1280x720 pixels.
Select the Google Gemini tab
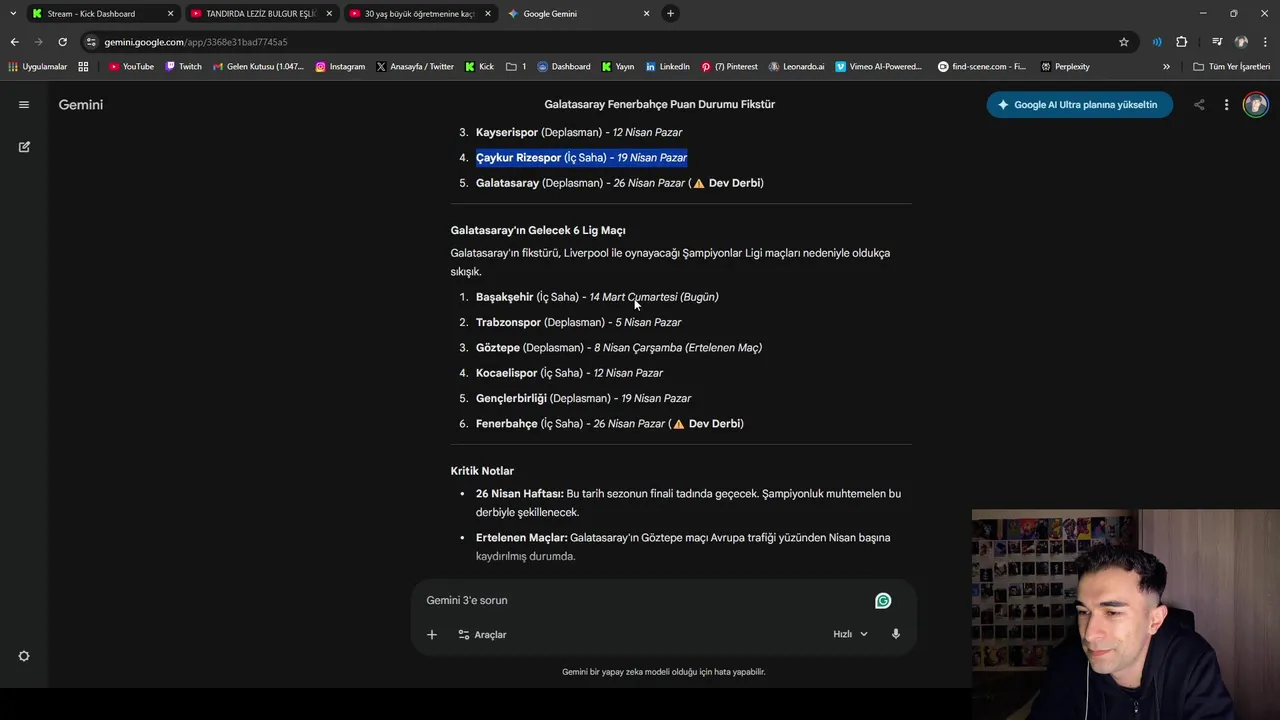(578, 14)
